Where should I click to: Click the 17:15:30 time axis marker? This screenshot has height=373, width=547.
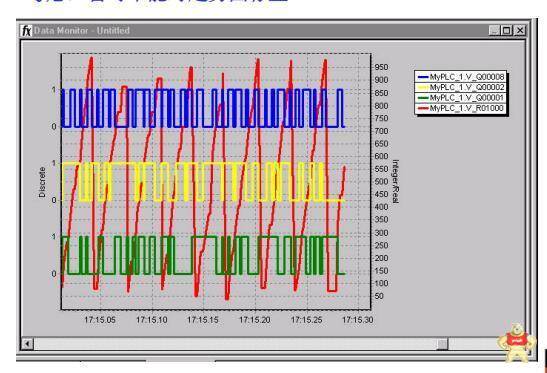click(358, 320)
